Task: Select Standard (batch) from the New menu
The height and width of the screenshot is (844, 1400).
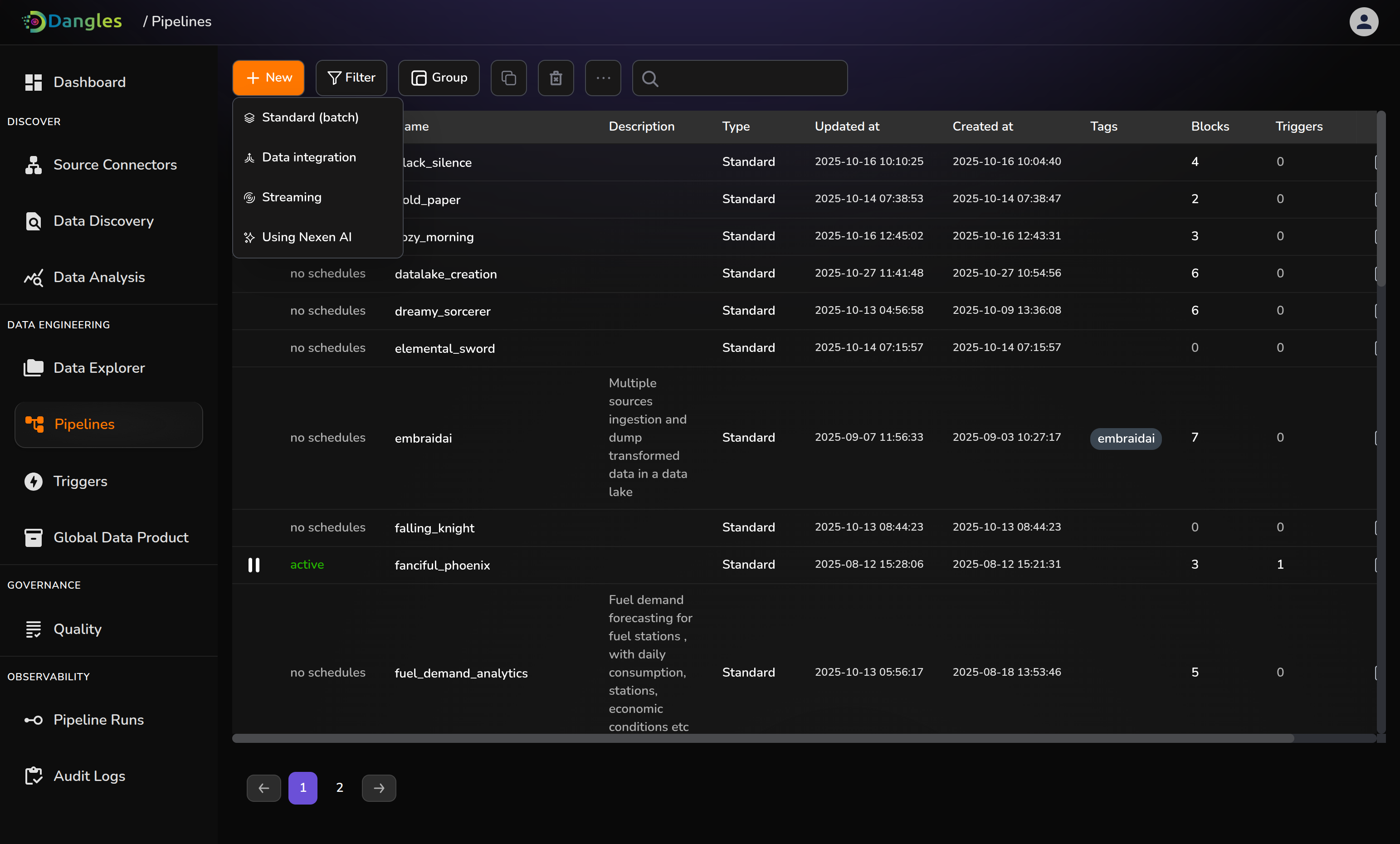Action: 310,117
